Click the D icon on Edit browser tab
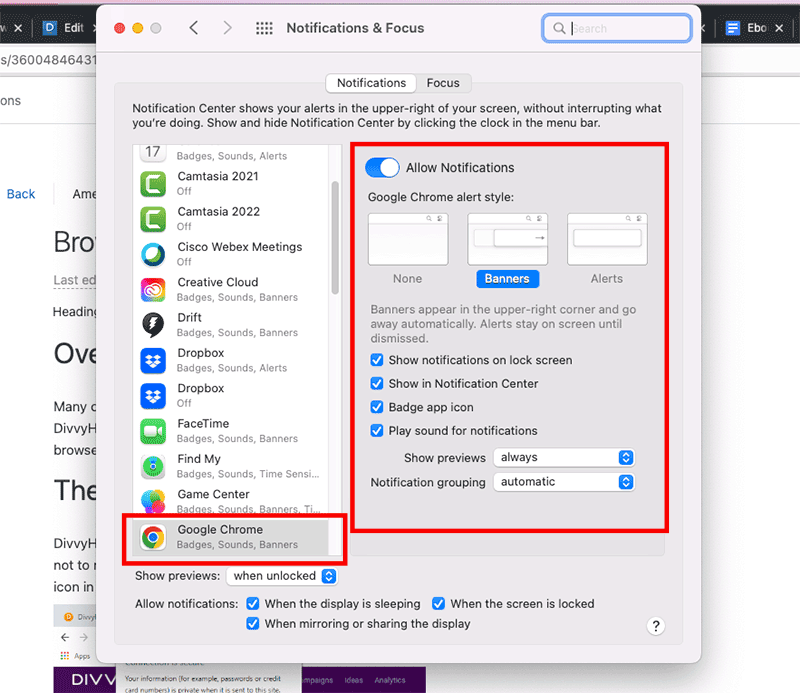The height and width of the screenshot is (693, 800). tap(49, 28)
